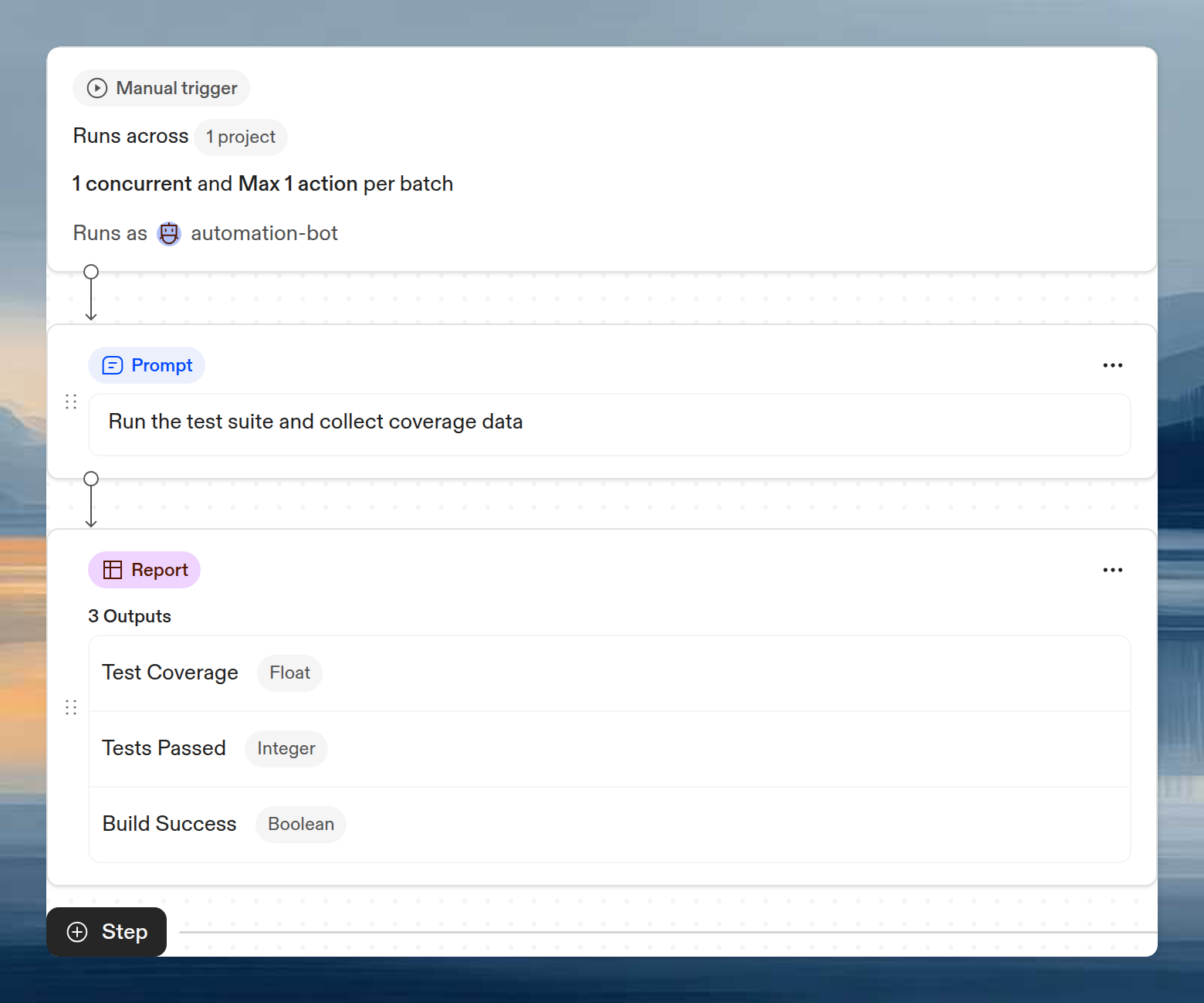This screenshot has height=1003, width=1204.
Task: Open the Report card options menu
Action: pyautogui.click(x=1112, y=569)
